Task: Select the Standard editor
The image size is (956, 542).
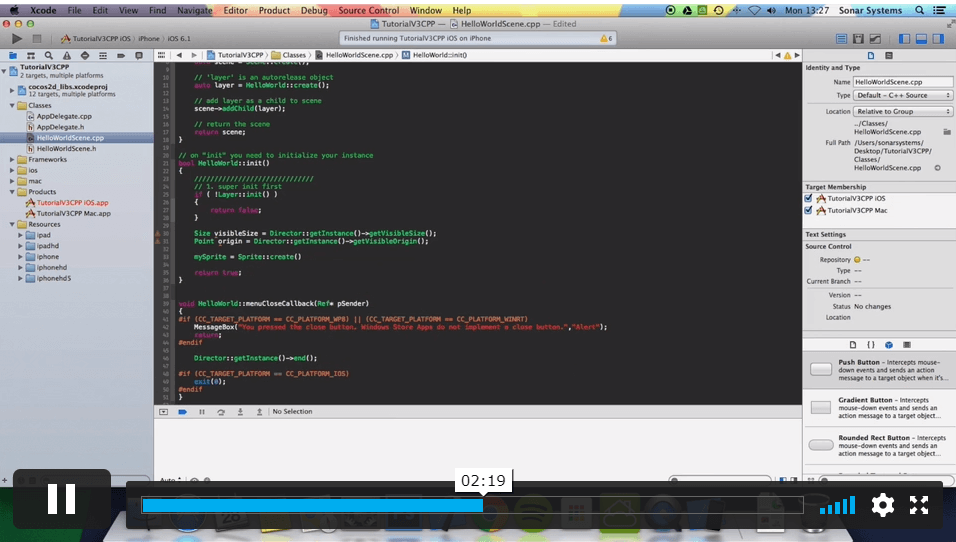Action: (841, 38)
